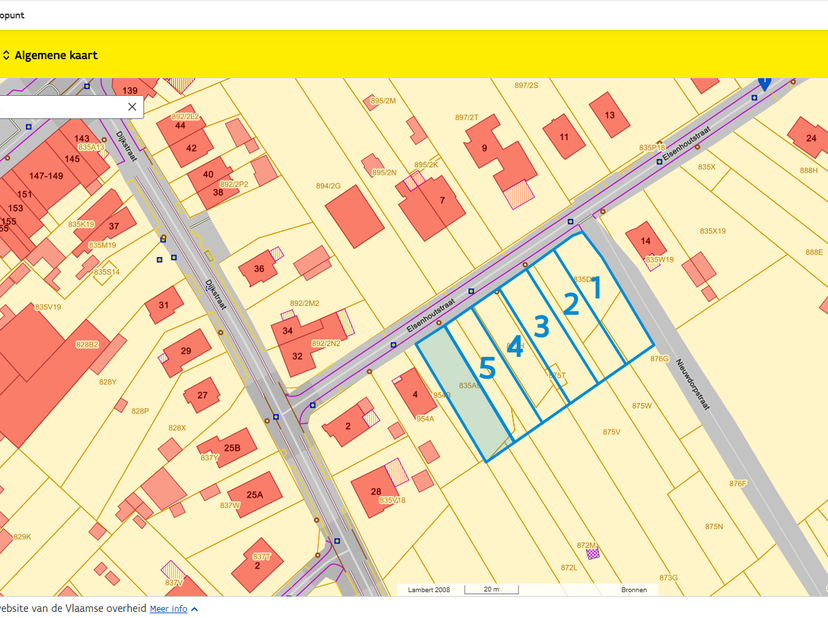Screen dimensions: 828x618
Task: Click parcel label 873G
Action: point(669,577)
